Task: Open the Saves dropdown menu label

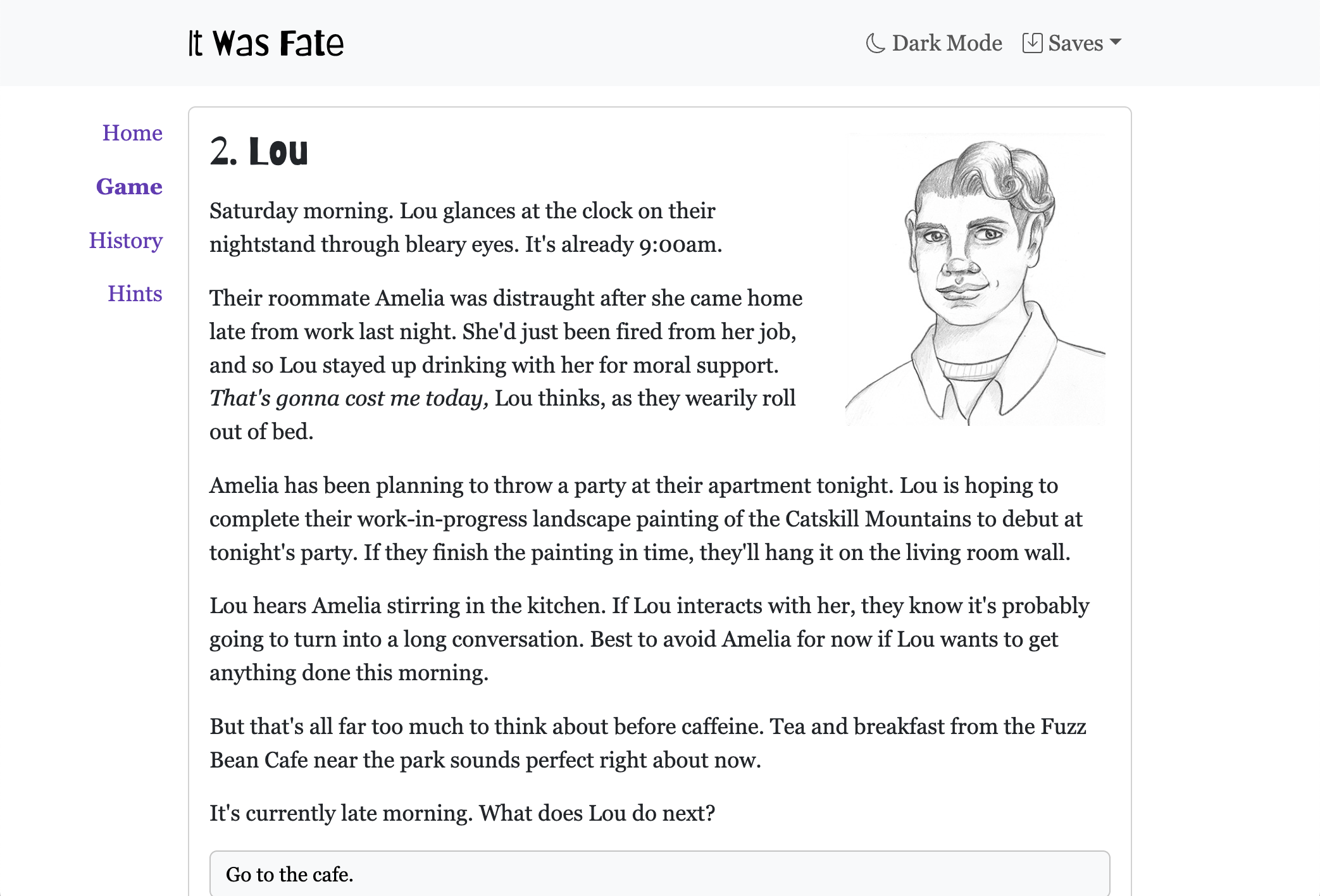Action: (1075, 43)
